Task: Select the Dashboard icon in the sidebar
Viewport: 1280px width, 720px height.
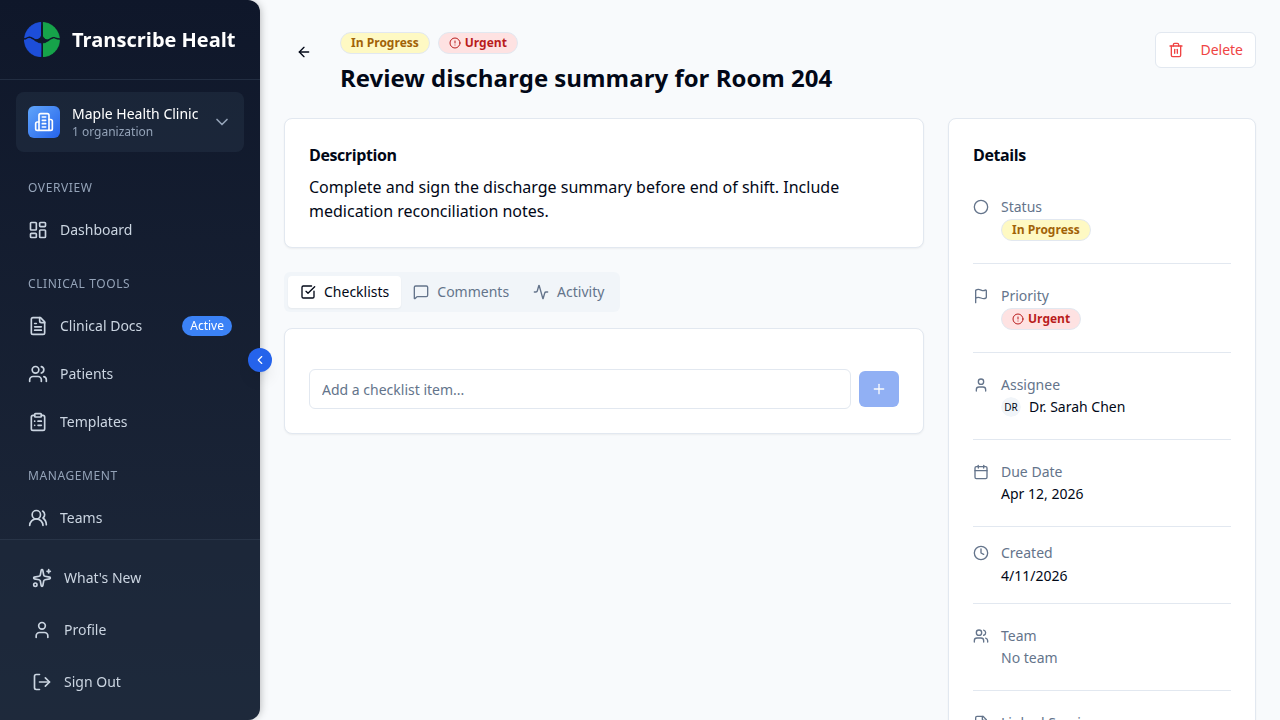Action: point(38,230)
